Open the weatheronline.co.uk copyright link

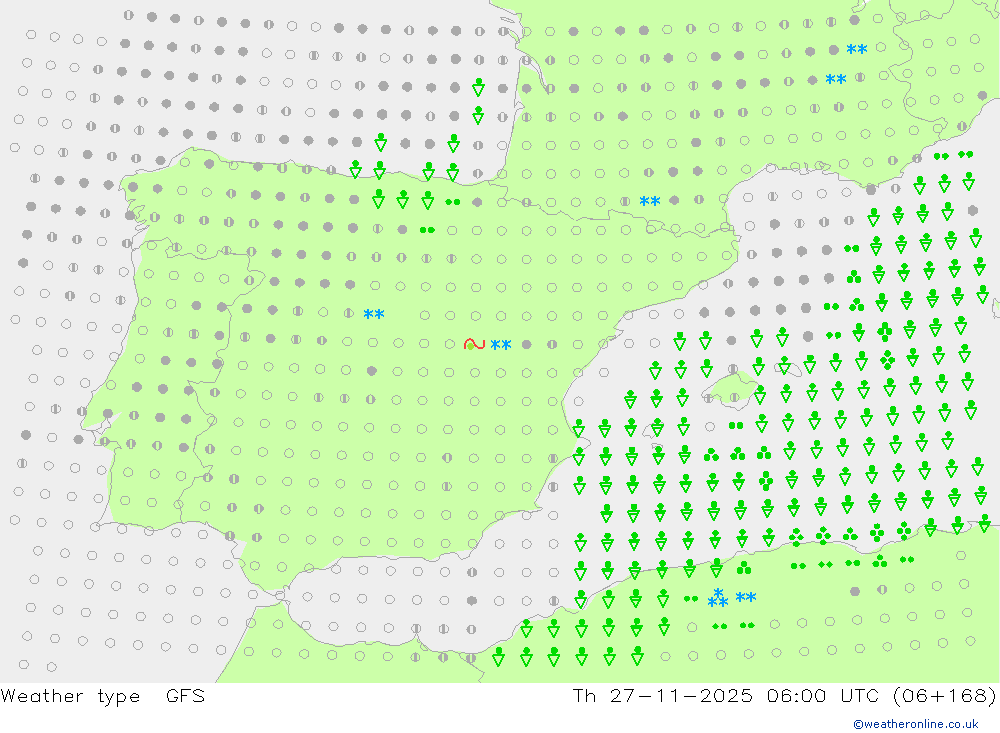[x=916, y=724]
